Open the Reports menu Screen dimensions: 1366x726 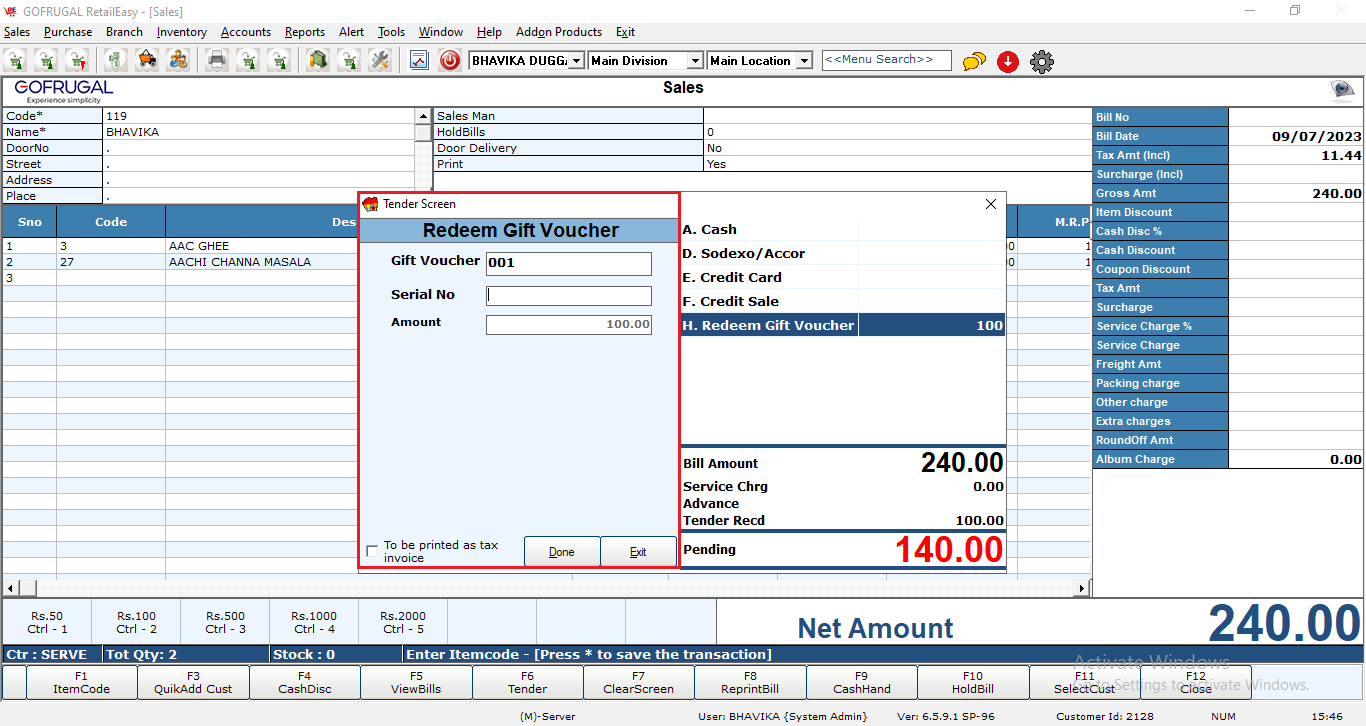[x=305, y=32]
